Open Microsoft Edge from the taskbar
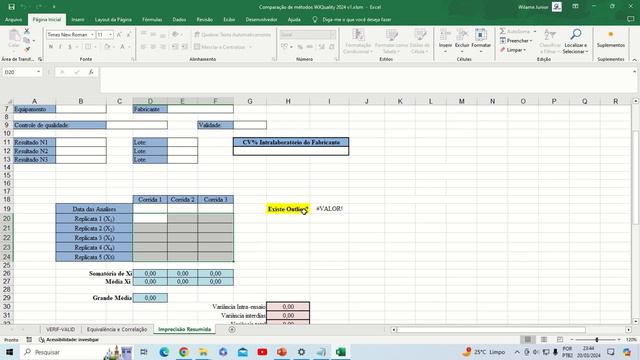640x360 pixels. 164,352
